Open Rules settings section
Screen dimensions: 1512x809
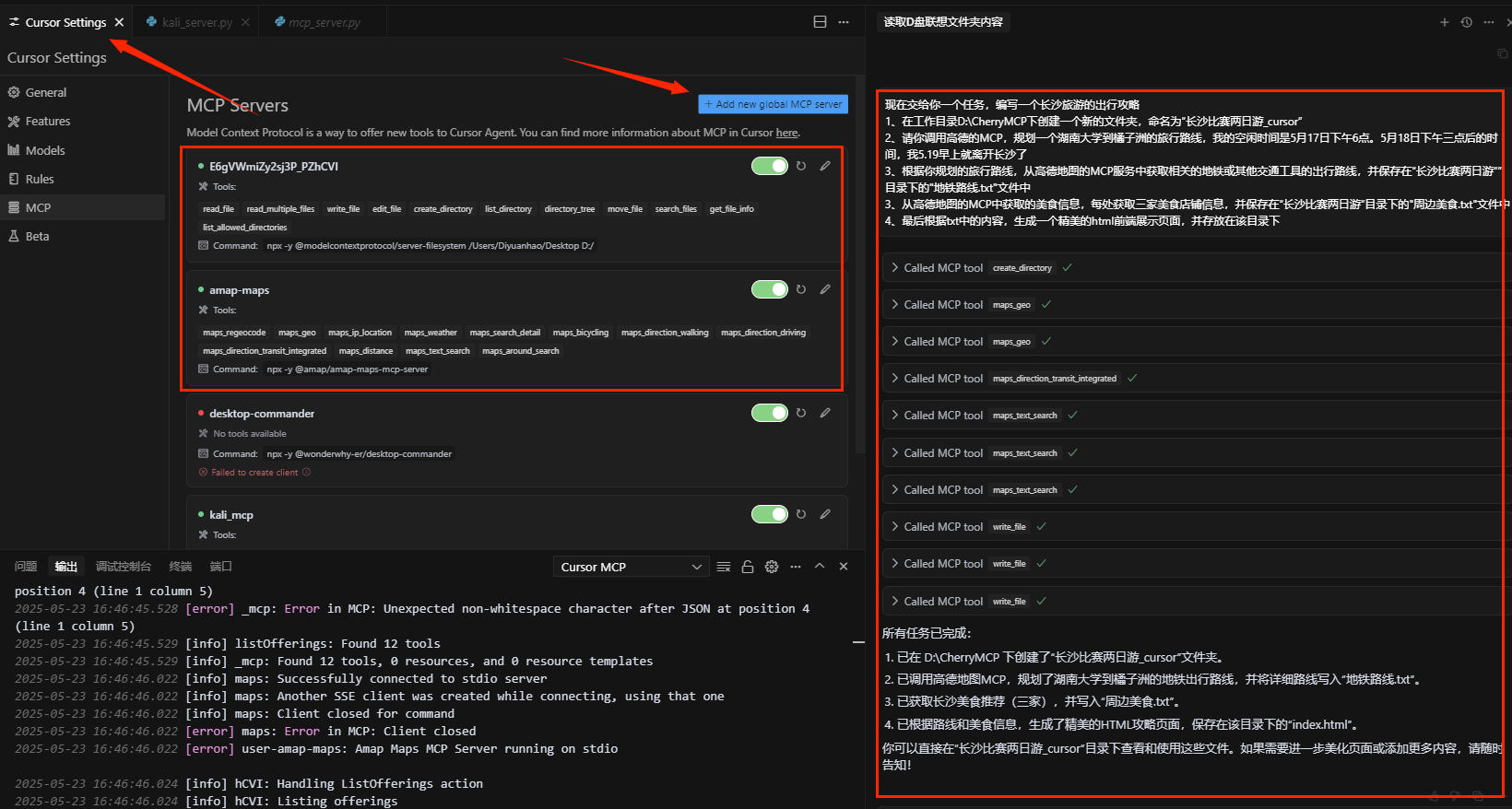coord(83,179)
